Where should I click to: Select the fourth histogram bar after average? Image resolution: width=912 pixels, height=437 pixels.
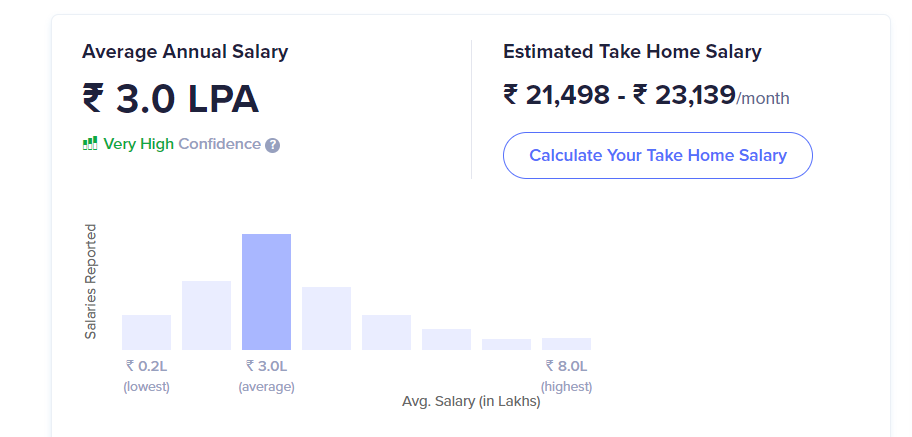pyautogui.click(x=326, y=318)
